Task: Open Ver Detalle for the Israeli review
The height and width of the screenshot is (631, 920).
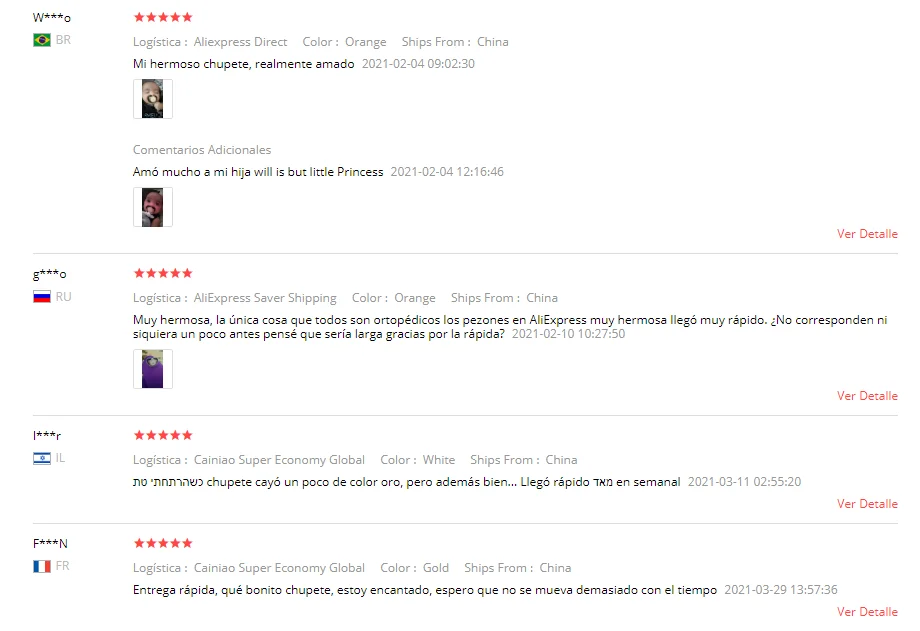Action: 867,504
